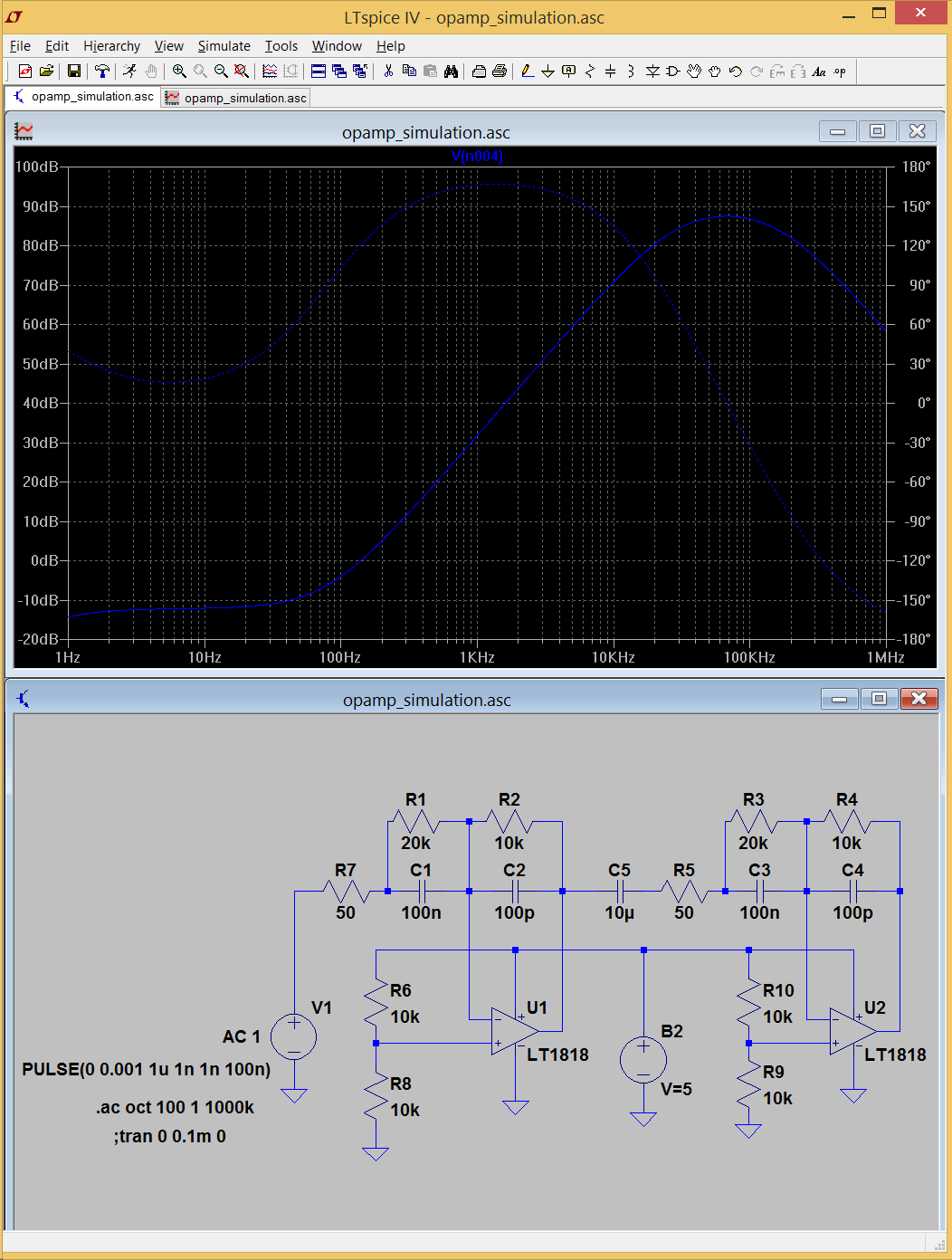Screen dimensions: 952x1260
Task: Open the View menu
Action: (168, 46)
